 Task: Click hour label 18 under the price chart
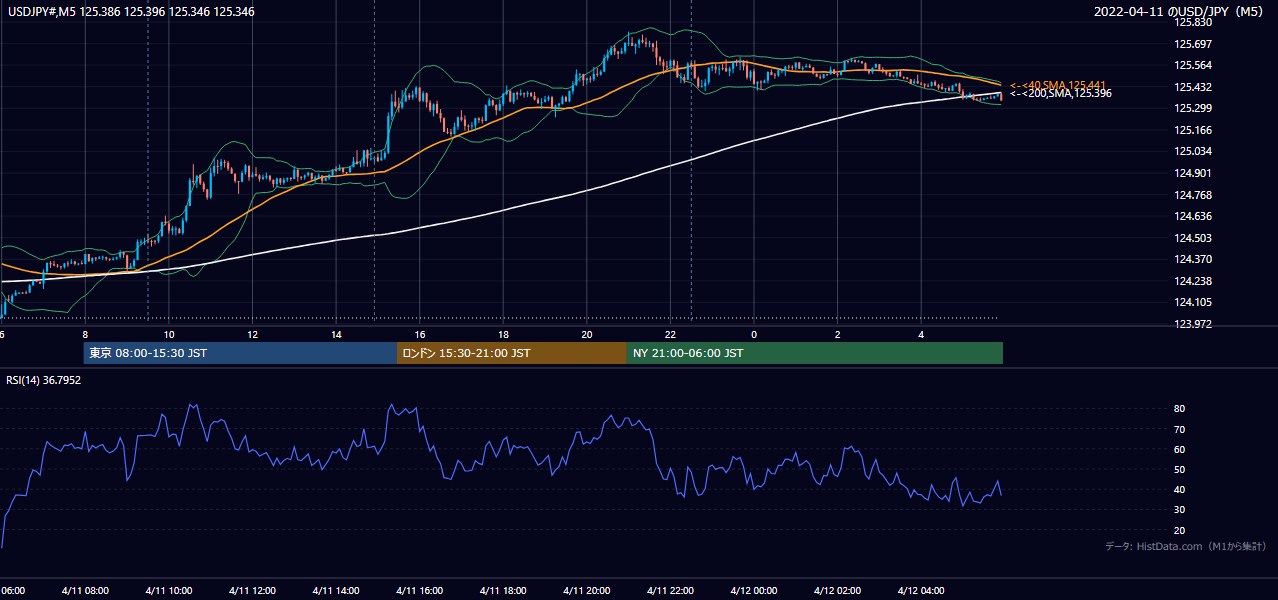pyautogui.click(x=503, y=334)
